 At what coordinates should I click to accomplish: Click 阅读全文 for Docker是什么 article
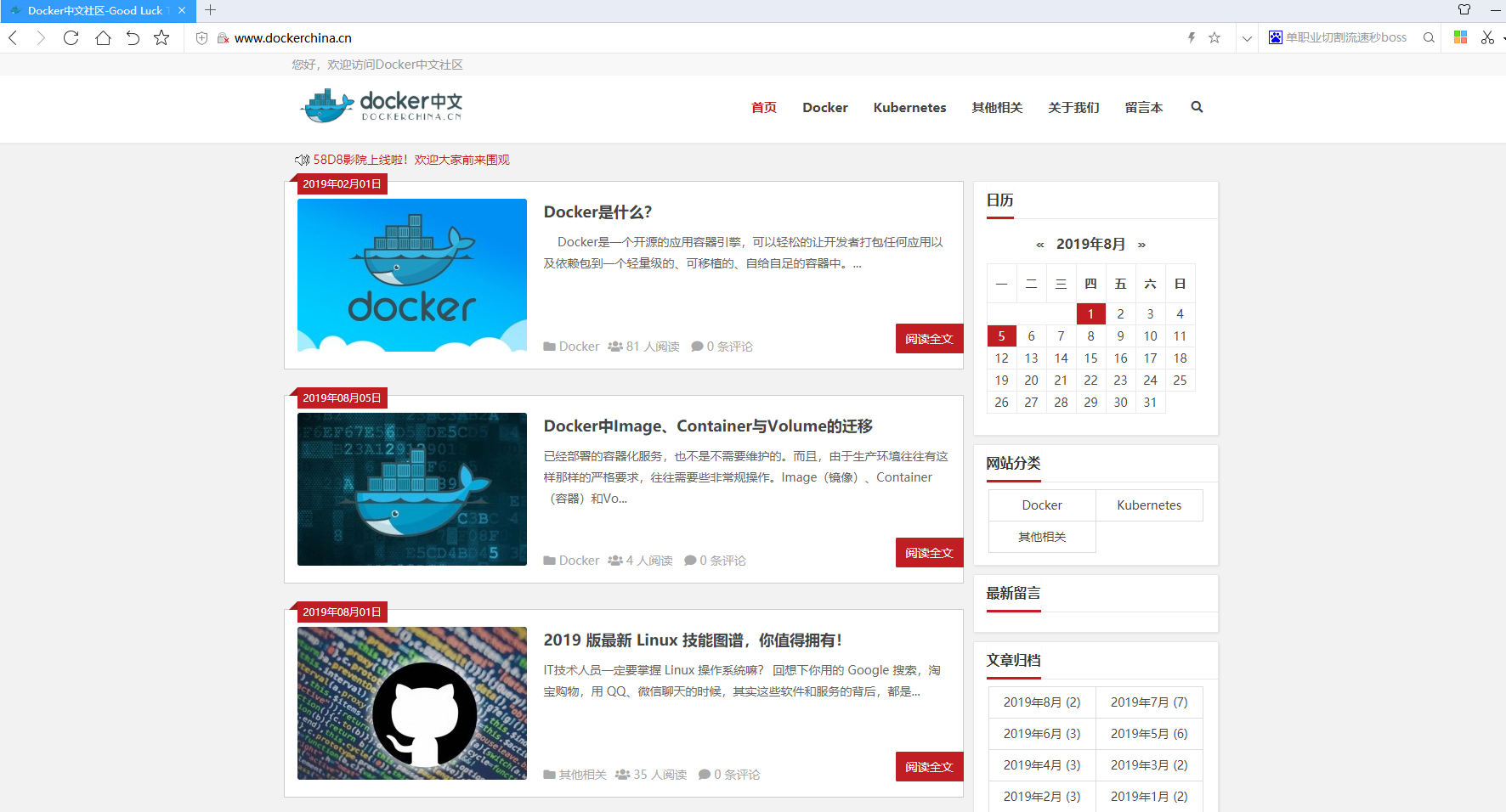tap(929, 338)
